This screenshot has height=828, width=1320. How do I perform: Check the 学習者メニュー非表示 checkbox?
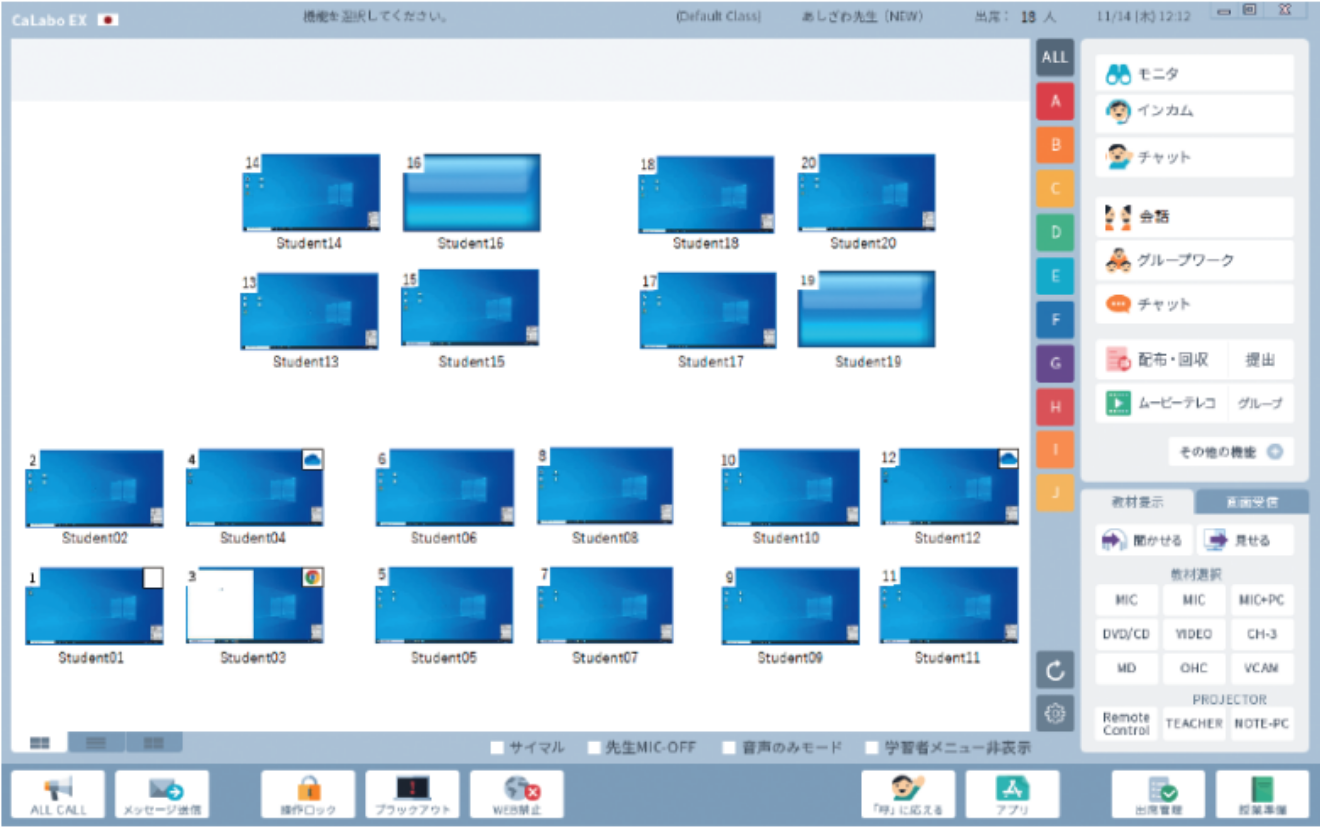point(872,747)
